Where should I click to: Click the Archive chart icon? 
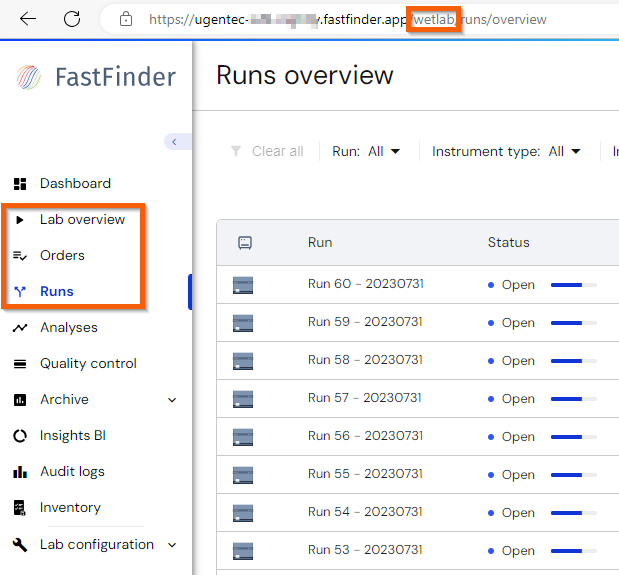point(20,400)
